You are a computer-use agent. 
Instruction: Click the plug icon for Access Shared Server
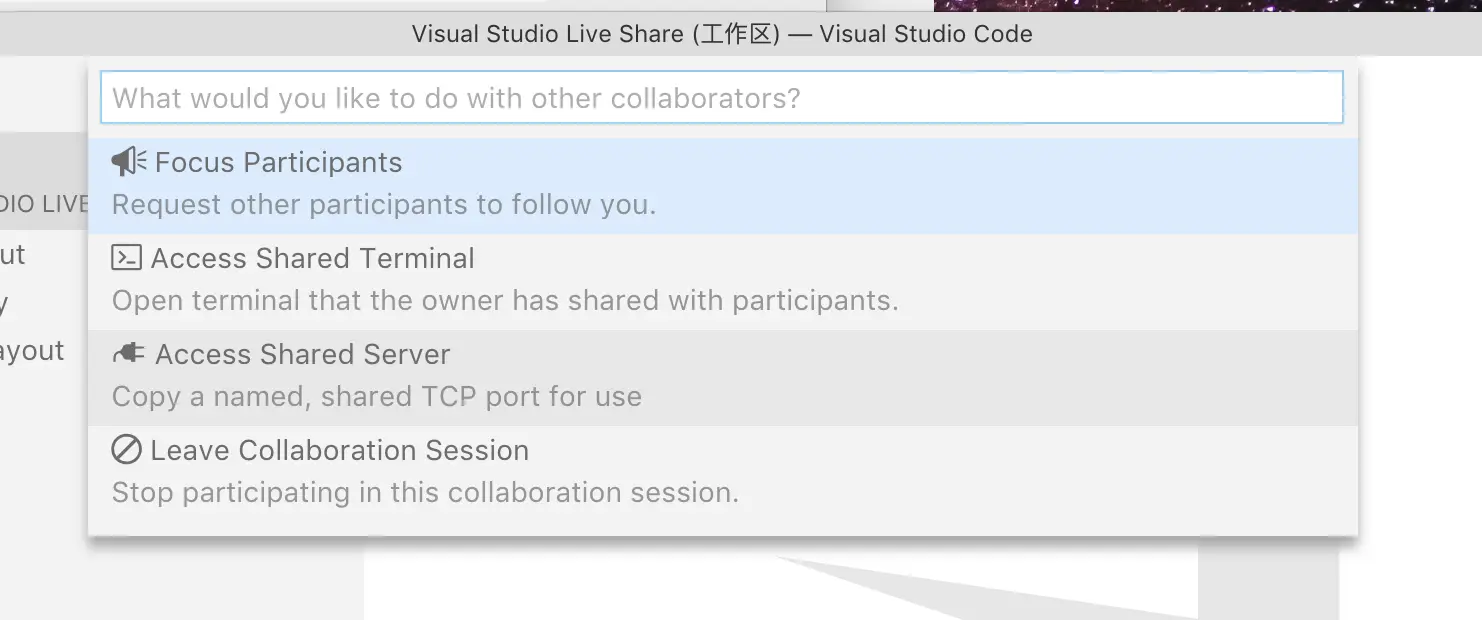[129, 354]
